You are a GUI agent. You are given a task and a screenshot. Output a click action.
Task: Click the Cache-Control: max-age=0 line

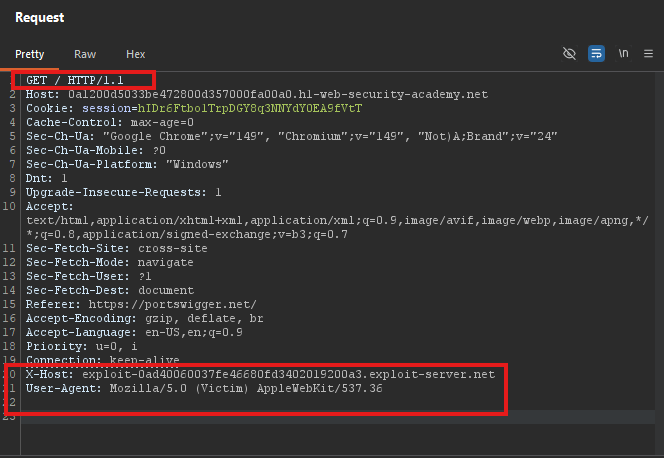[110, 122]
